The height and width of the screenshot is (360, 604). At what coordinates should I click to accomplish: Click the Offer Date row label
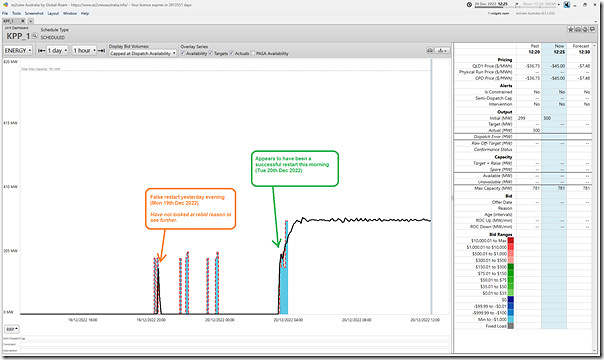[502, 202]
